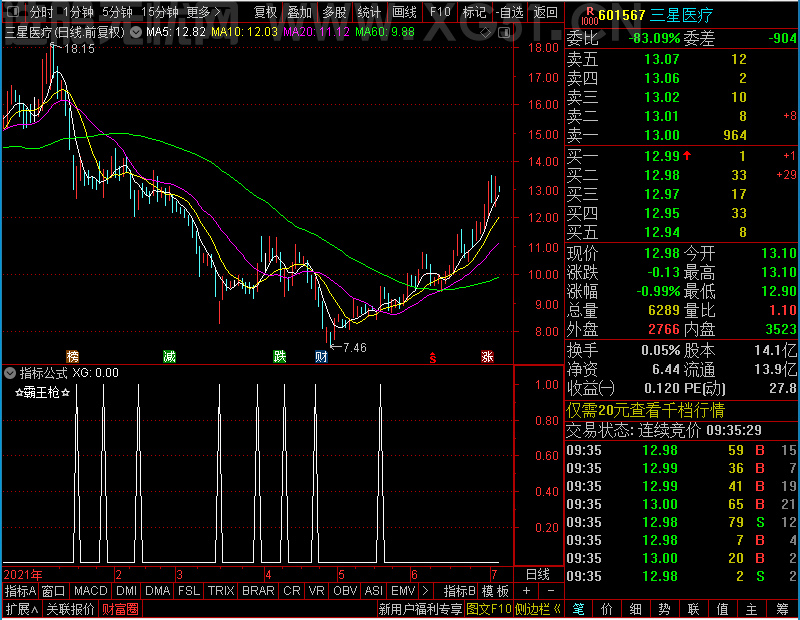Select 指标A indicator group

pyautogui.click(x=20, y=591)
